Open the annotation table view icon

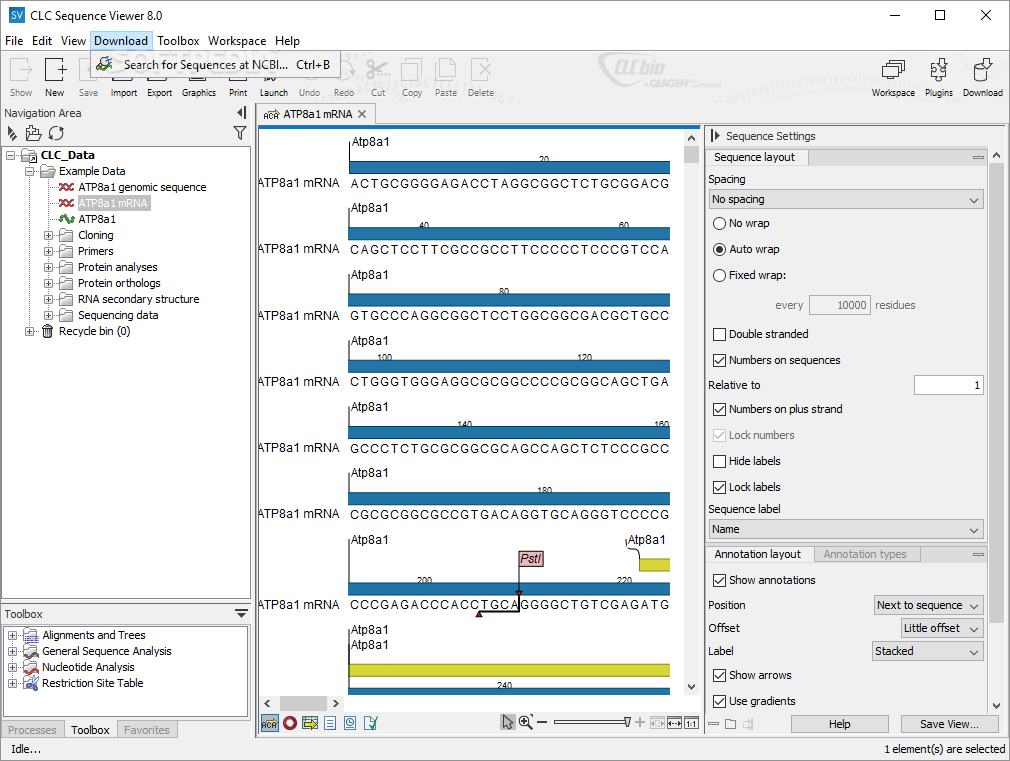[x=310, y=723]
